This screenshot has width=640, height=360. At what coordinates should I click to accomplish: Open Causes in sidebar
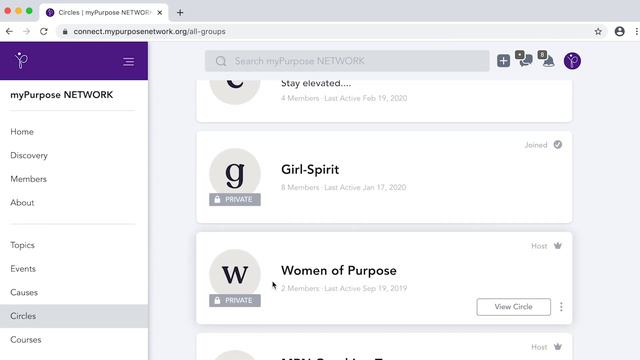click(x=24, y=293)
